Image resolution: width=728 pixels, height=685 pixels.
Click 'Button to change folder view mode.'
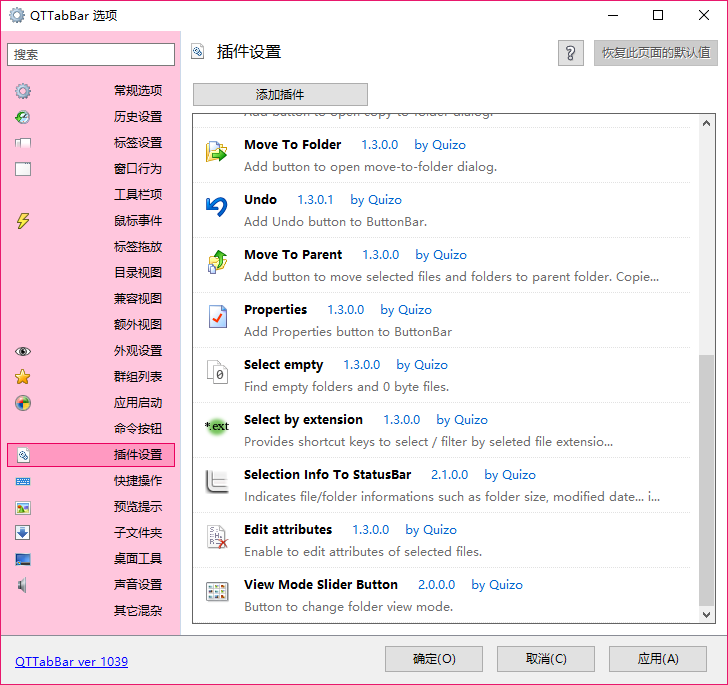[x=348, y=607]
